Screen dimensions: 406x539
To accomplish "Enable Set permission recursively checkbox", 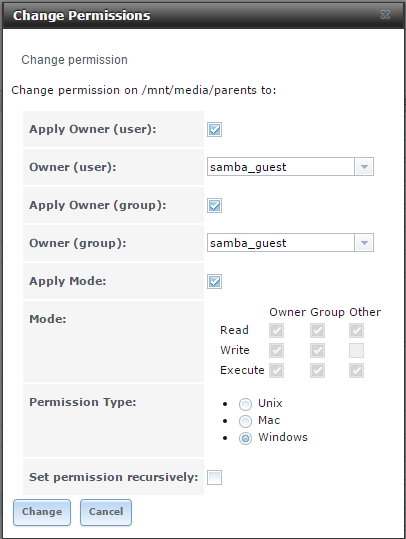I will (x=214, y=477).
